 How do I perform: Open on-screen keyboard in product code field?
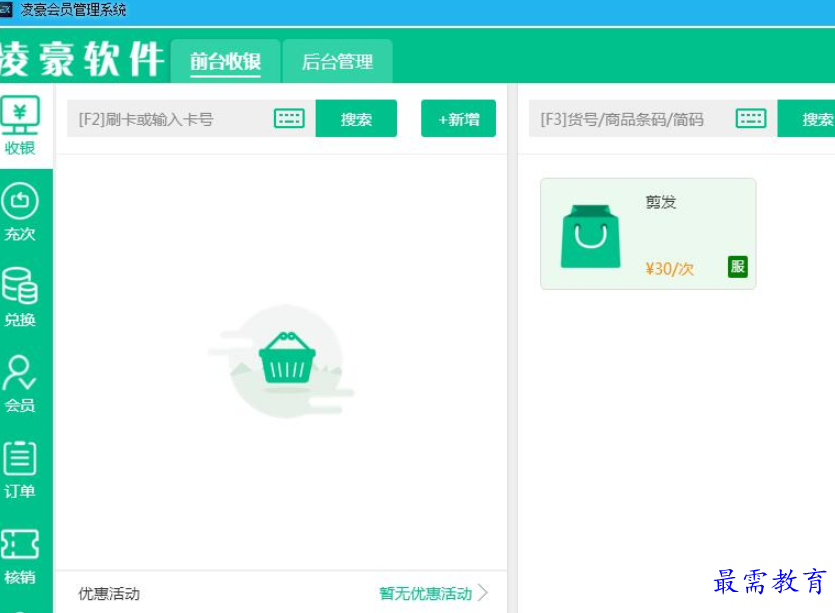[751, 118]
